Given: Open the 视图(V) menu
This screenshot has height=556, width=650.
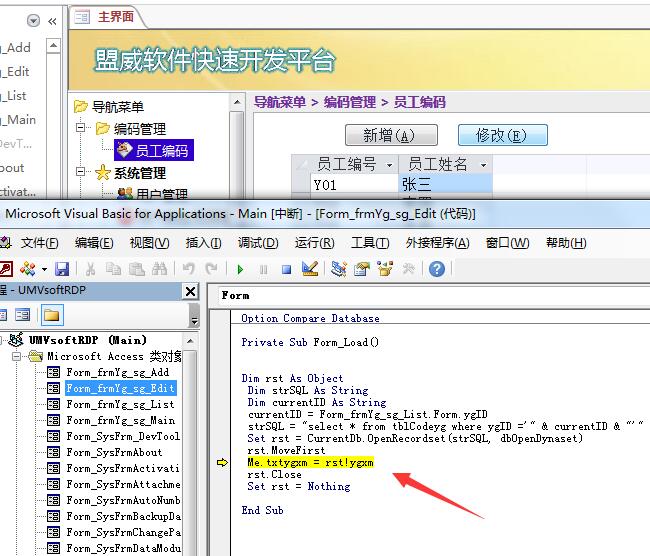Looking at the screenshot, I should tap(149, 243).
